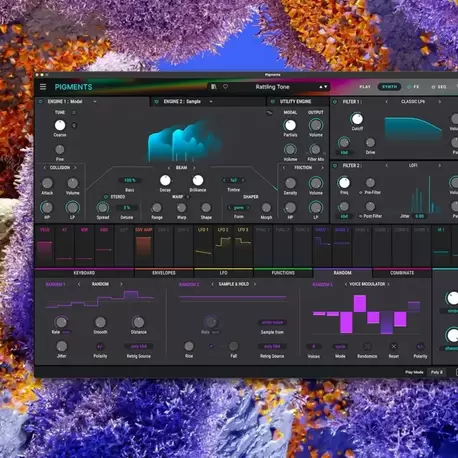Open the Pigments hamburger menu
The image size is (458, 458).
point(43,87)
